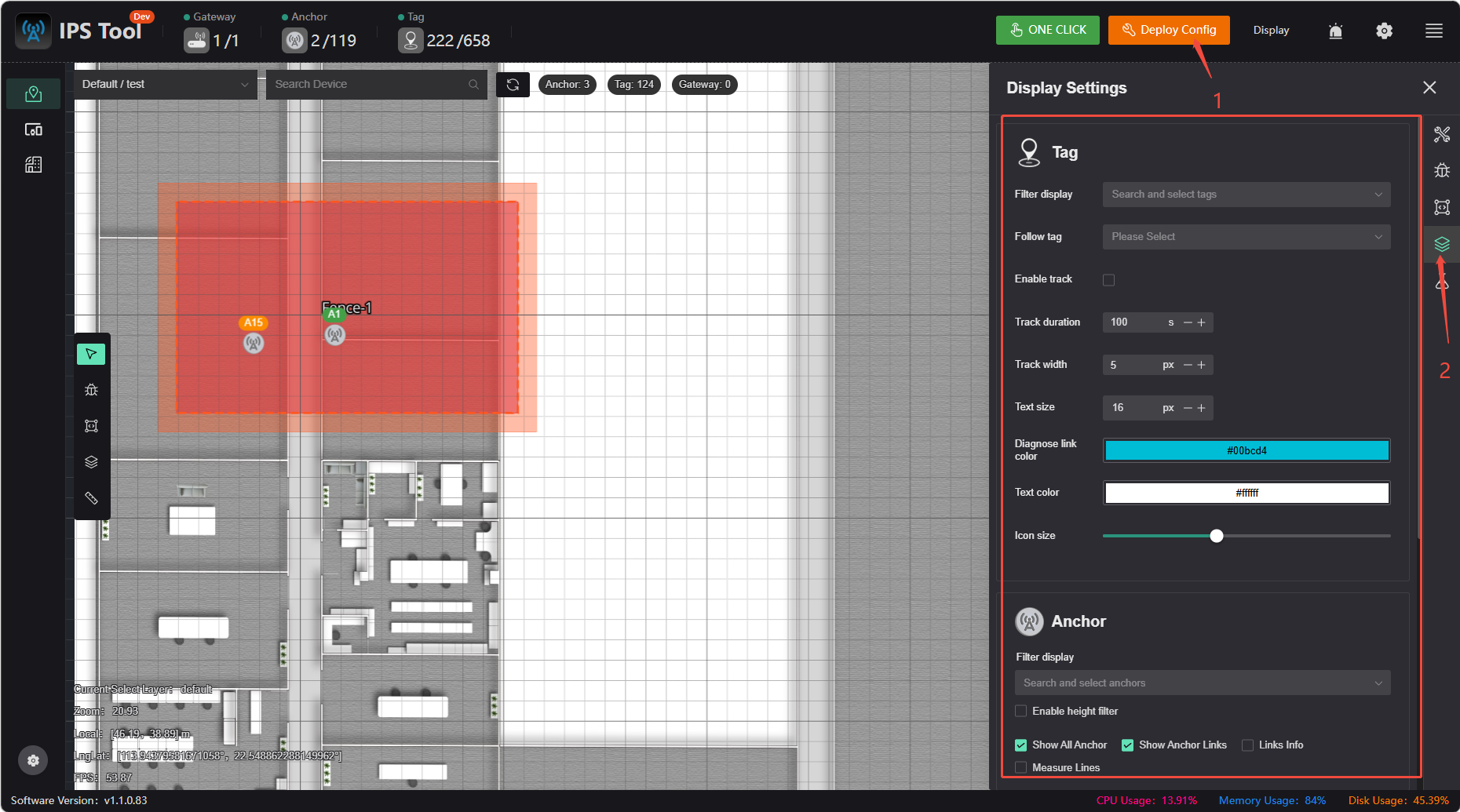
Task: Change the Diagnose link color swatch
Action: coord(1246,450)
